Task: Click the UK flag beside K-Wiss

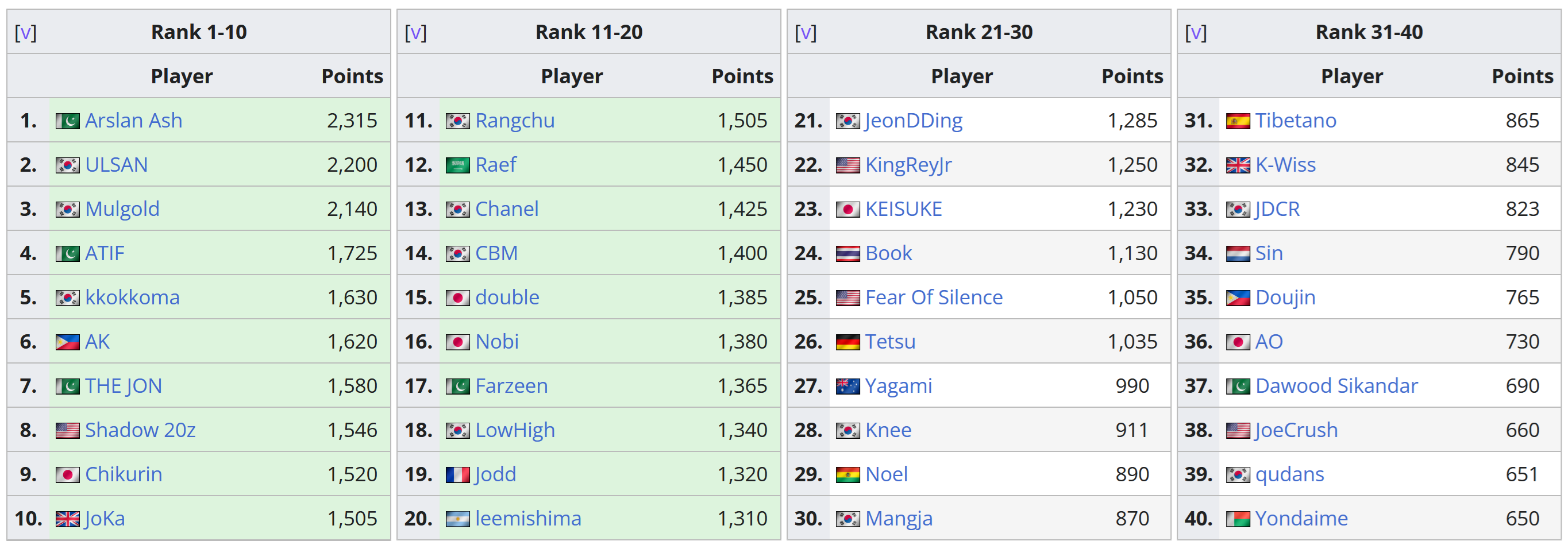Action: click(1238, 165)
